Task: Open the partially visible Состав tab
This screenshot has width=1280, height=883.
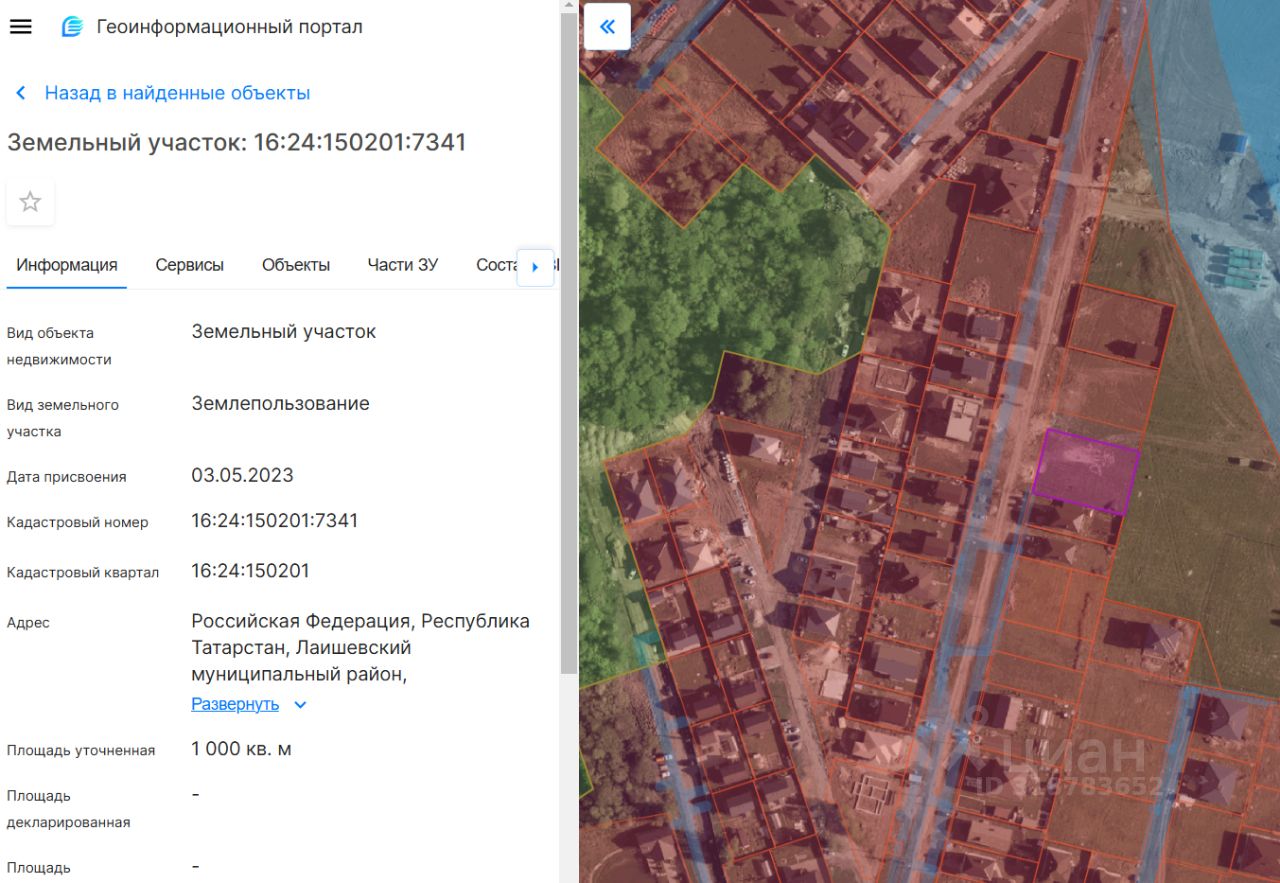Action: tap(496, 265)
